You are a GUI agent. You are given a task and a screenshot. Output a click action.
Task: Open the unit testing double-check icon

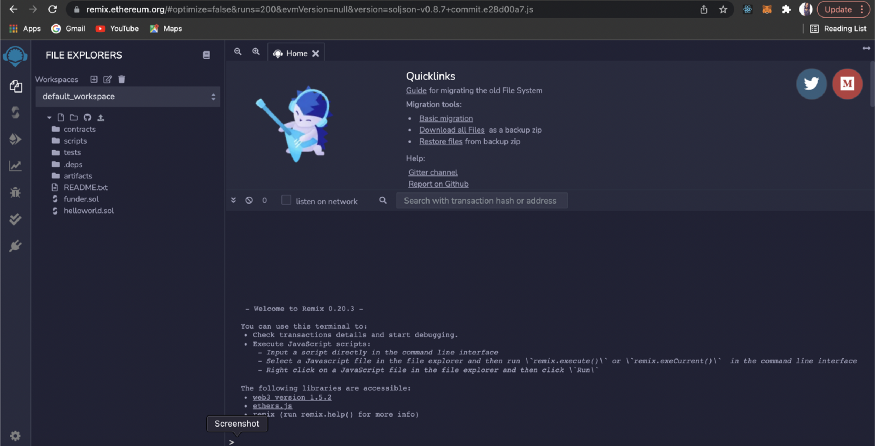16,219
